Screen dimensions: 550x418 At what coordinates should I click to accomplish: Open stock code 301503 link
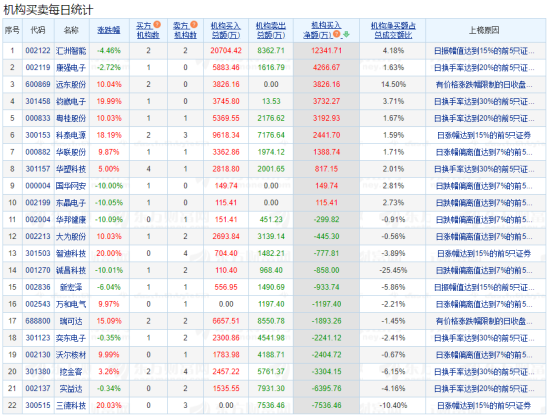tap(38, 253)
